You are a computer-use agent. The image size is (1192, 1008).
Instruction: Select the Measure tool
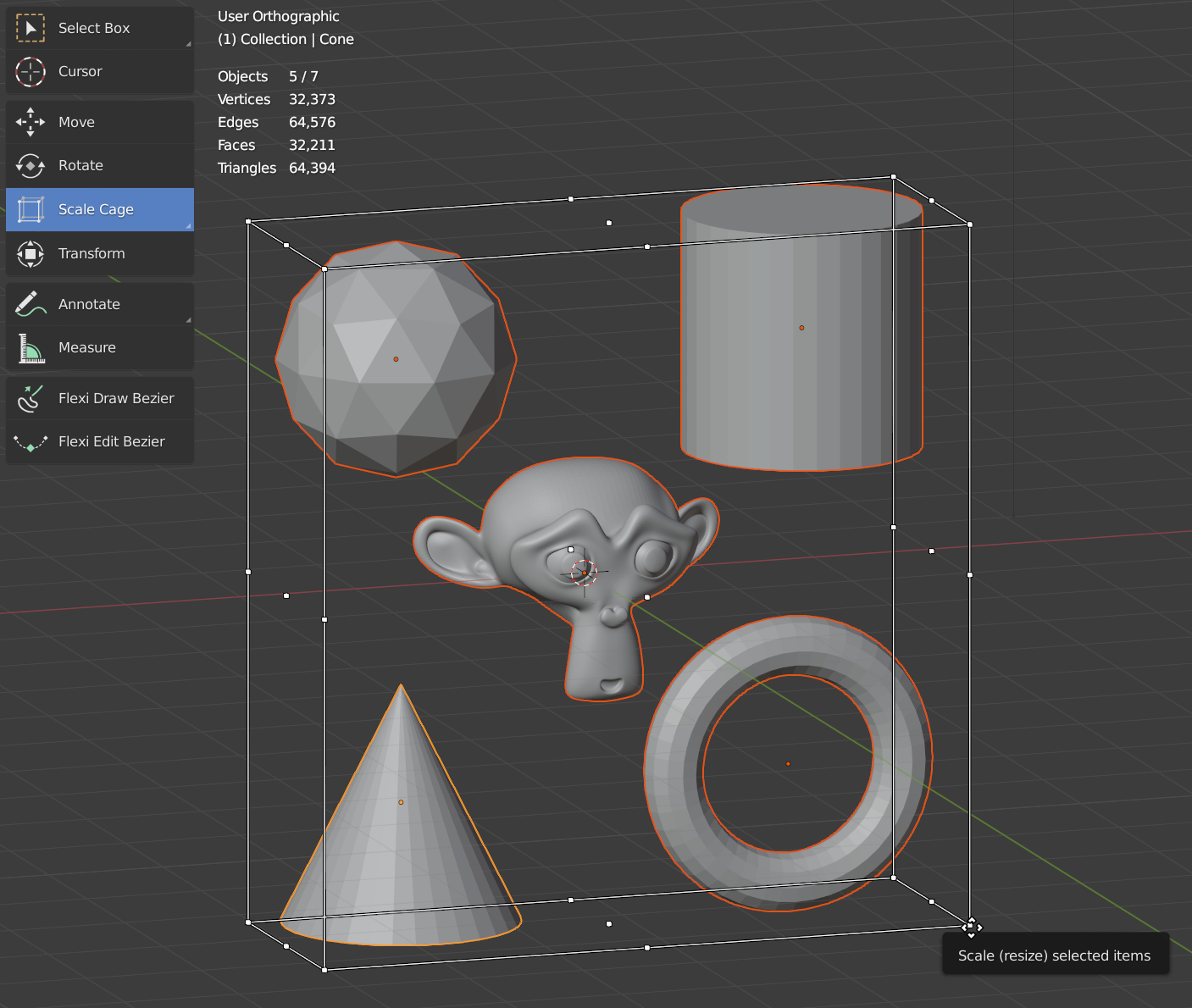pos(87,347)
